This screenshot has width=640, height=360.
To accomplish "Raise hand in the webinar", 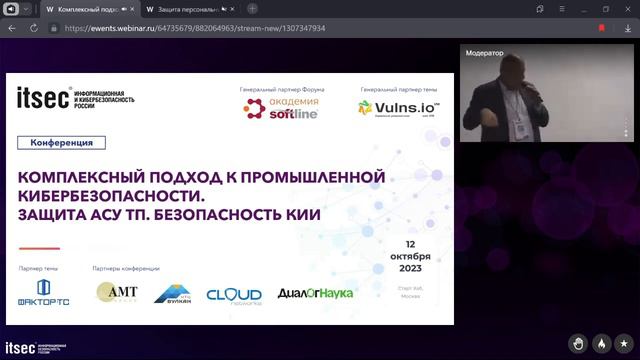I will 578,344.
